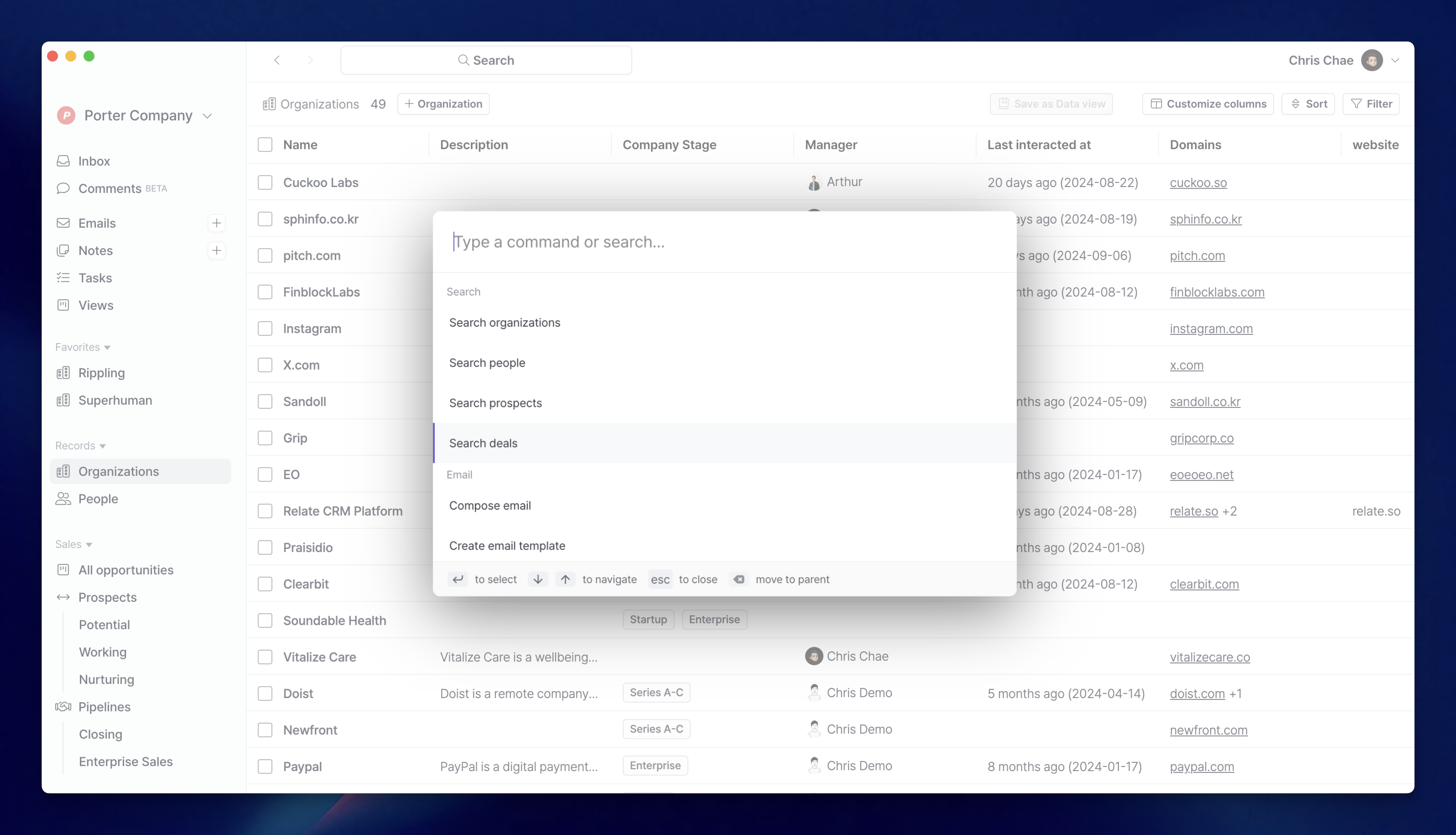The height and width of the screenshot is (835, 1456).
Task: Open the Porter Company workspace dropdown
Action: pos(208,116)
